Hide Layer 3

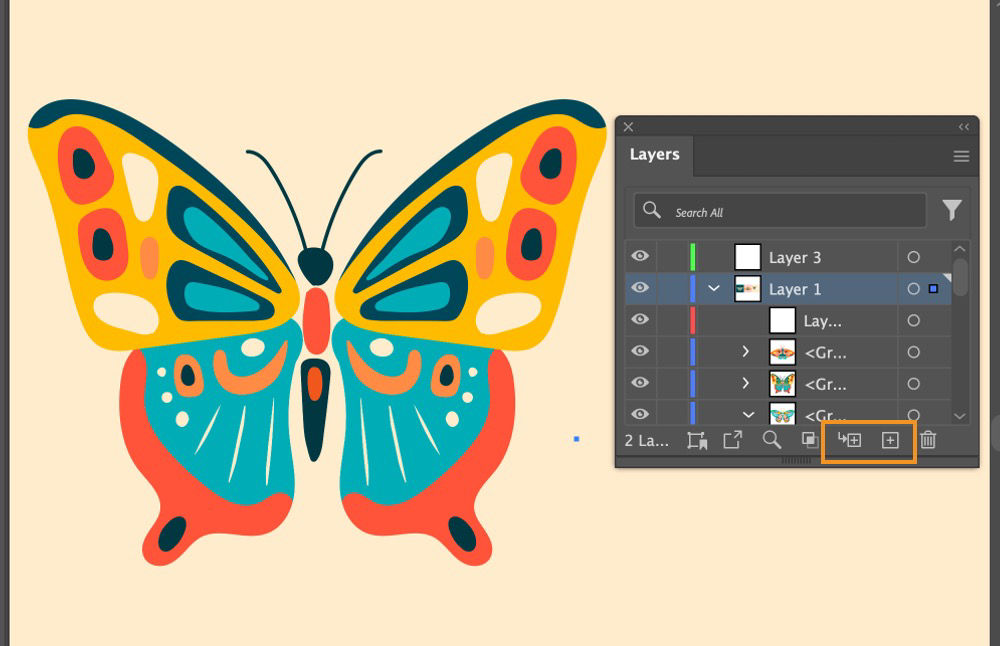point(640,257)
